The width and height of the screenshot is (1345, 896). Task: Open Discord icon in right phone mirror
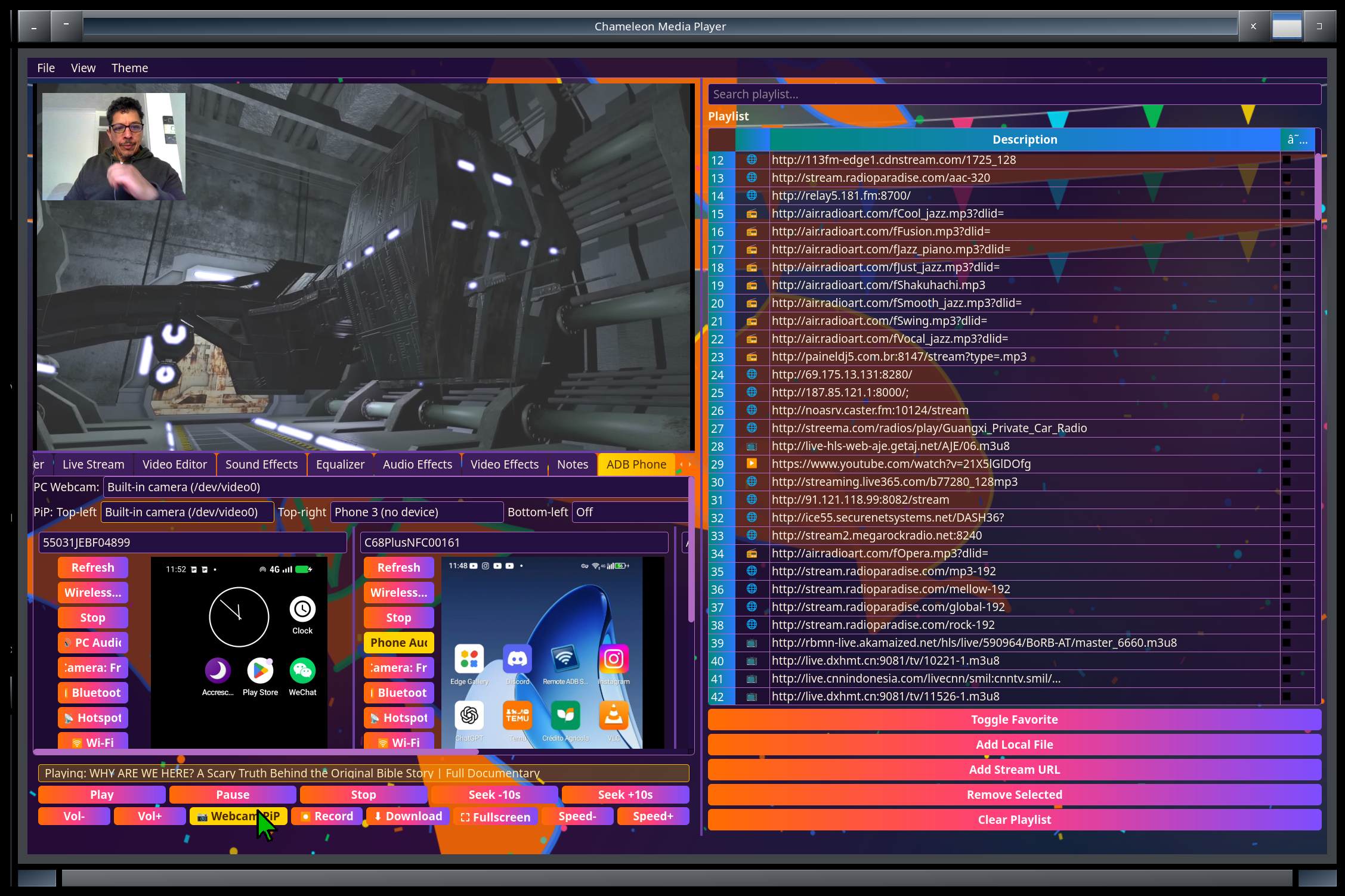point(517,659)
